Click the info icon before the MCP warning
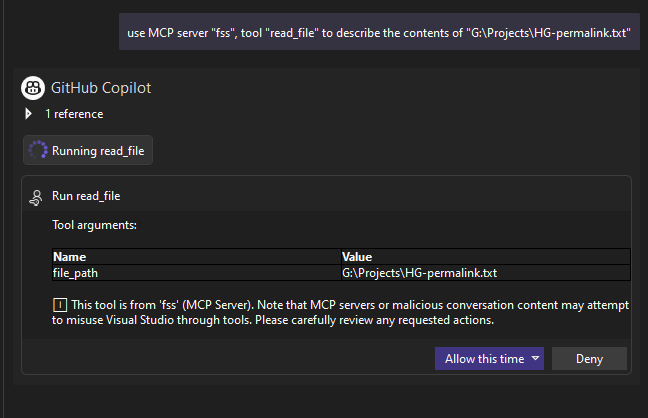Viewport: 648px width, 418px height. click(x=60, y=305)
